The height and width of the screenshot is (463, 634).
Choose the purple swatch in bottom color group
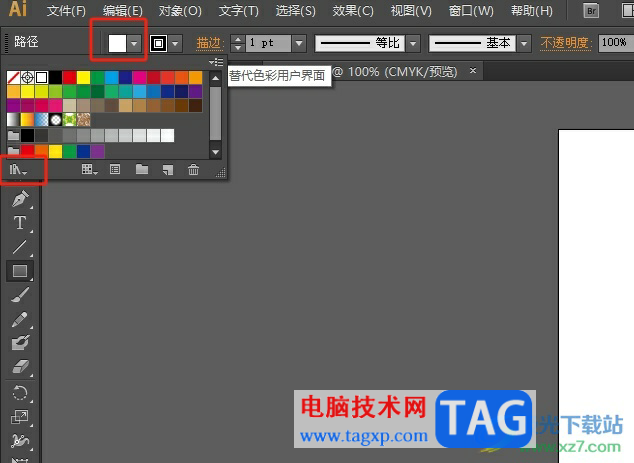pyautogui.click(x=97, y=151)
